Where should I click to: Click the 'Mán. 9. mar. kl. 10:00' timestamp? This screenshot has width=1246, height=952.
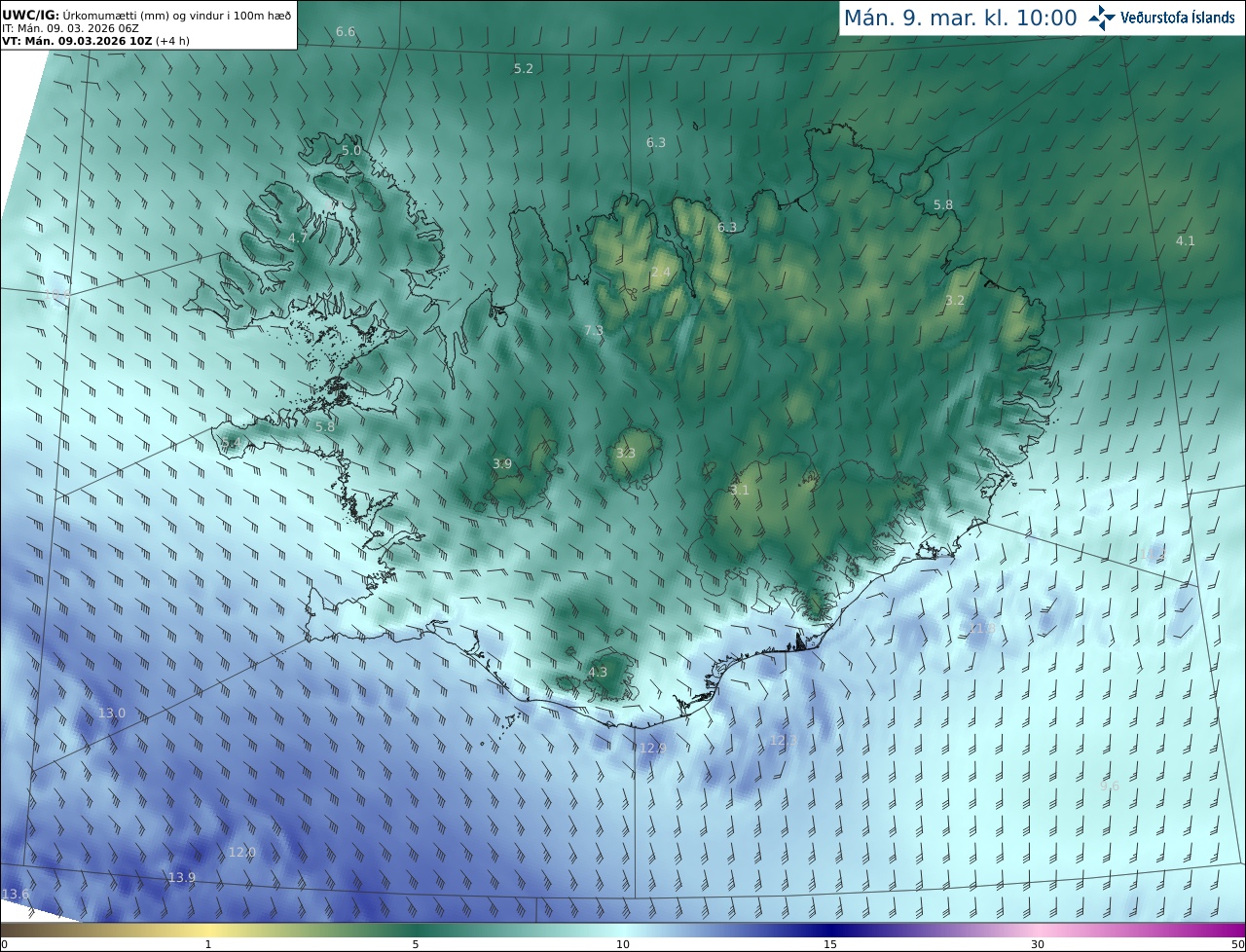tap(960, 18)
